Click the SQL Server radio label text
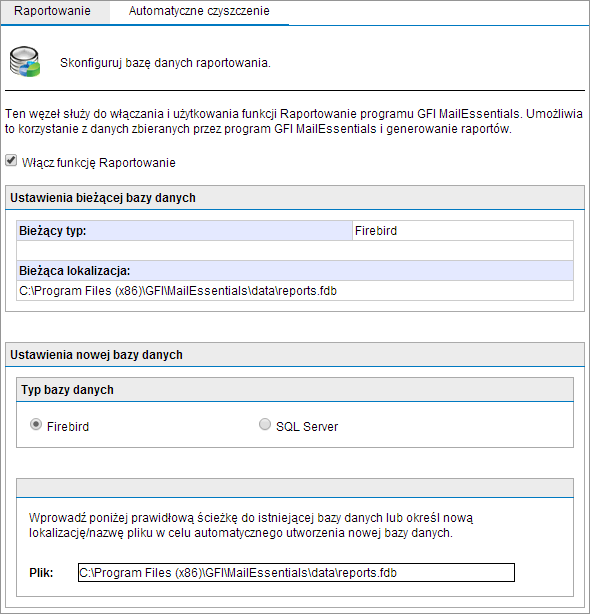This screenshot has width=590, height=614. tap(307, 426)
